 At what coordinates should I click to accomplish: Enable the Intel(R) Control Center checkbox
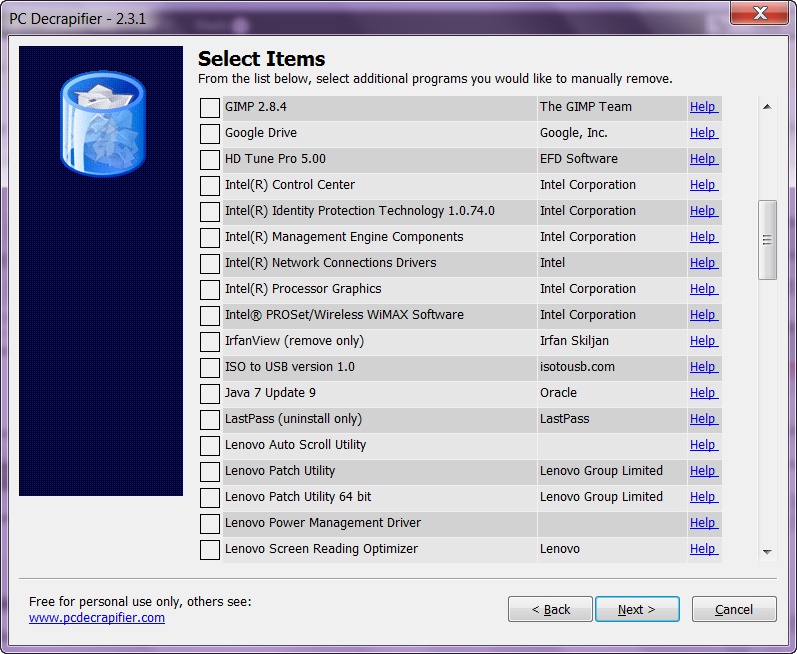tap(209, 185)
